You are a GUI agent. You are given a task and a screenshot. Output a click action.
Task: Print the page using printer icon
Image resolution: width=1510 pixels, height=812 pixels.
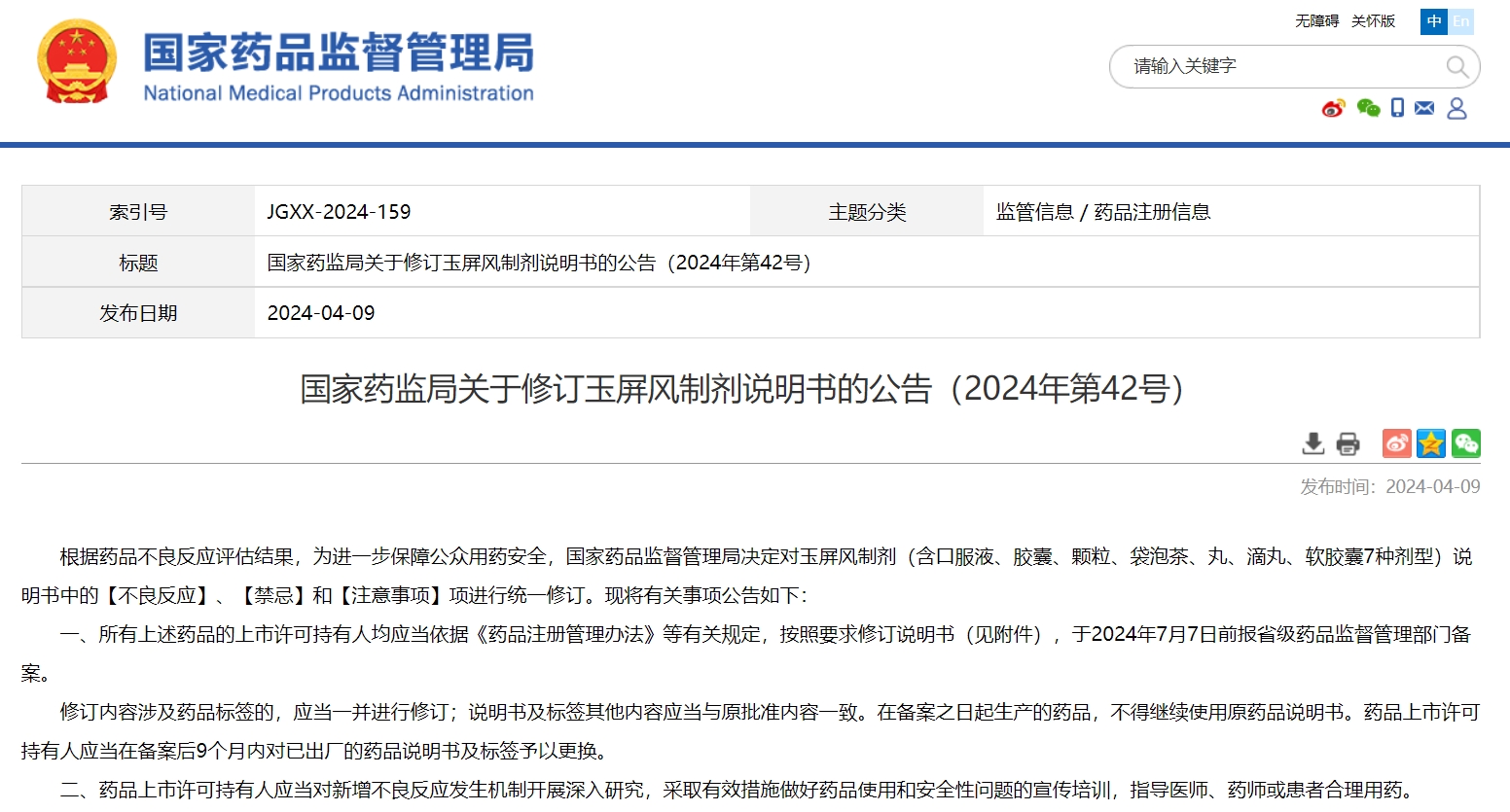tap(1348, 443)
